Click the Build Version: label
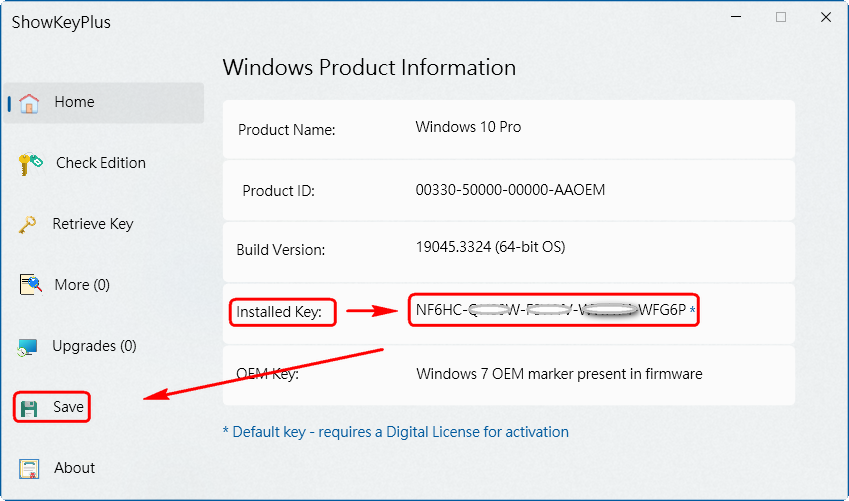This screenshot has width=849, height=501. click(280, 250)
